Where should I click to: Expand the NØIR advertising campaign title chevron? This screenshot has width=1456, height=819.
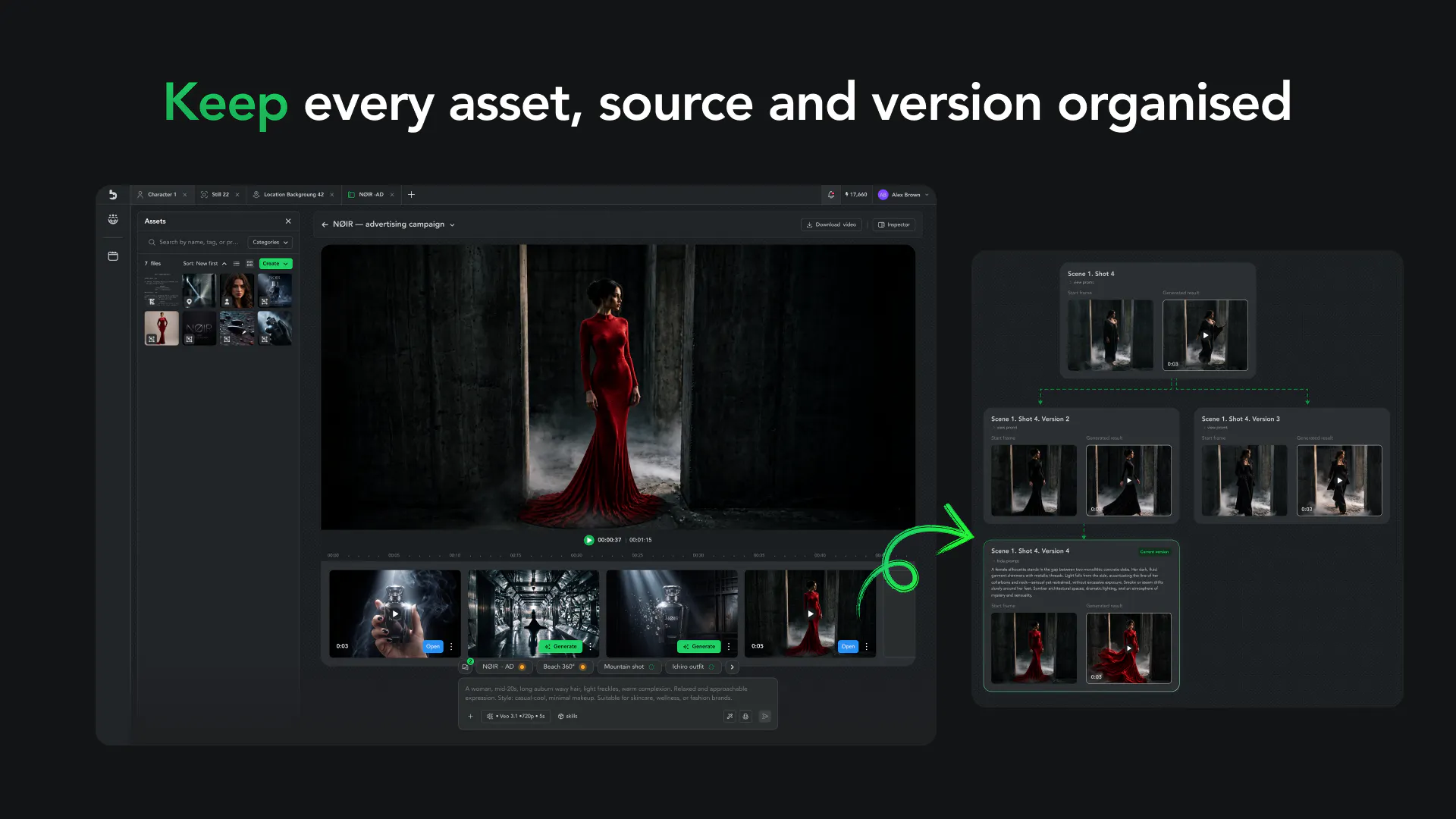pos(452,225)
